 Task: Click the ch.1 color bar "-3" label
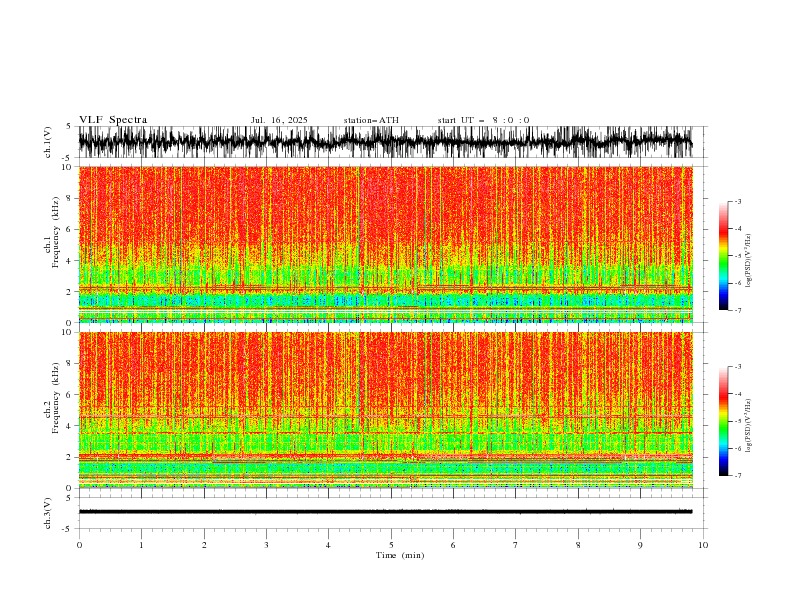coord(738,201)
